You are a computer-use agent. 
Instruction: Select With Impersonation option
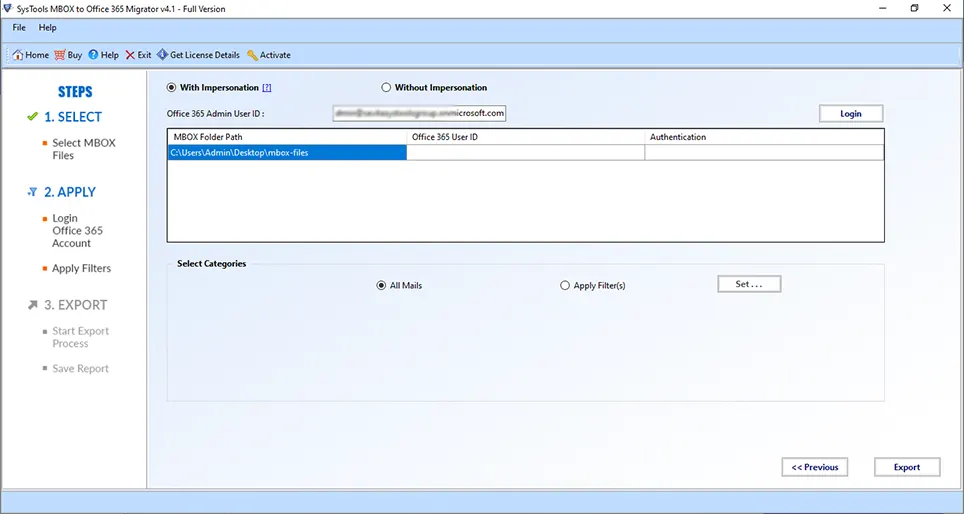coord(172,87)
